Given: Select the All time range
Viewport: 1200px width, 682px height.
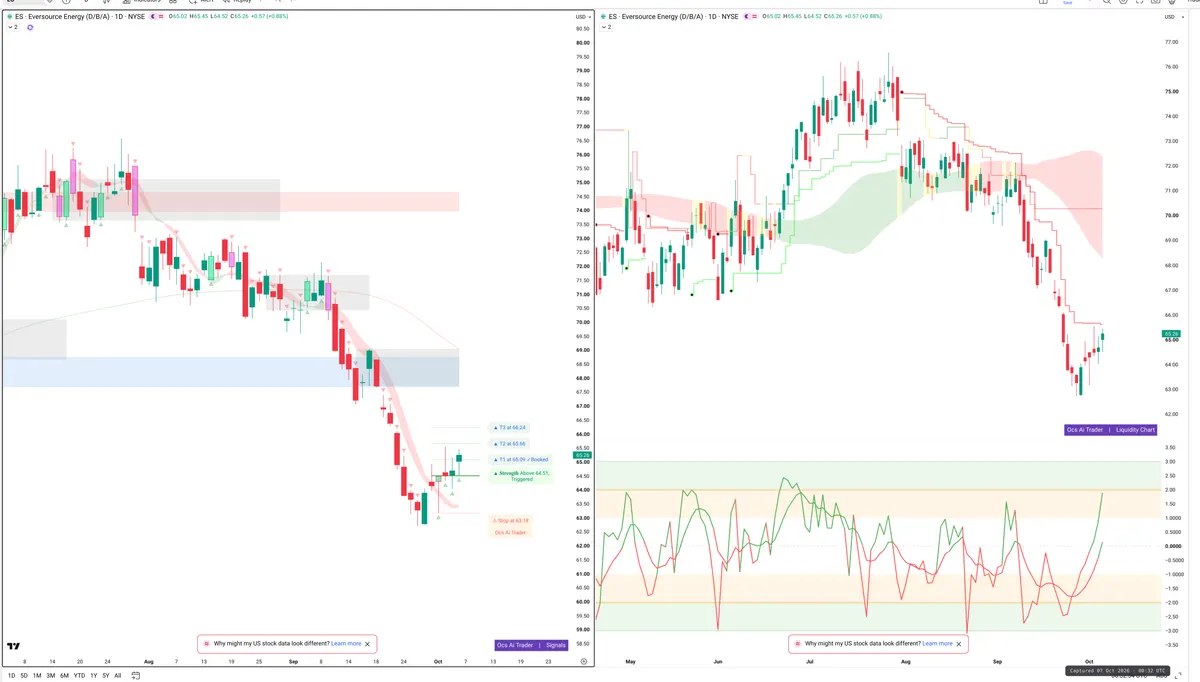Looking at the screenshot, I should click(x=118, y=676).
